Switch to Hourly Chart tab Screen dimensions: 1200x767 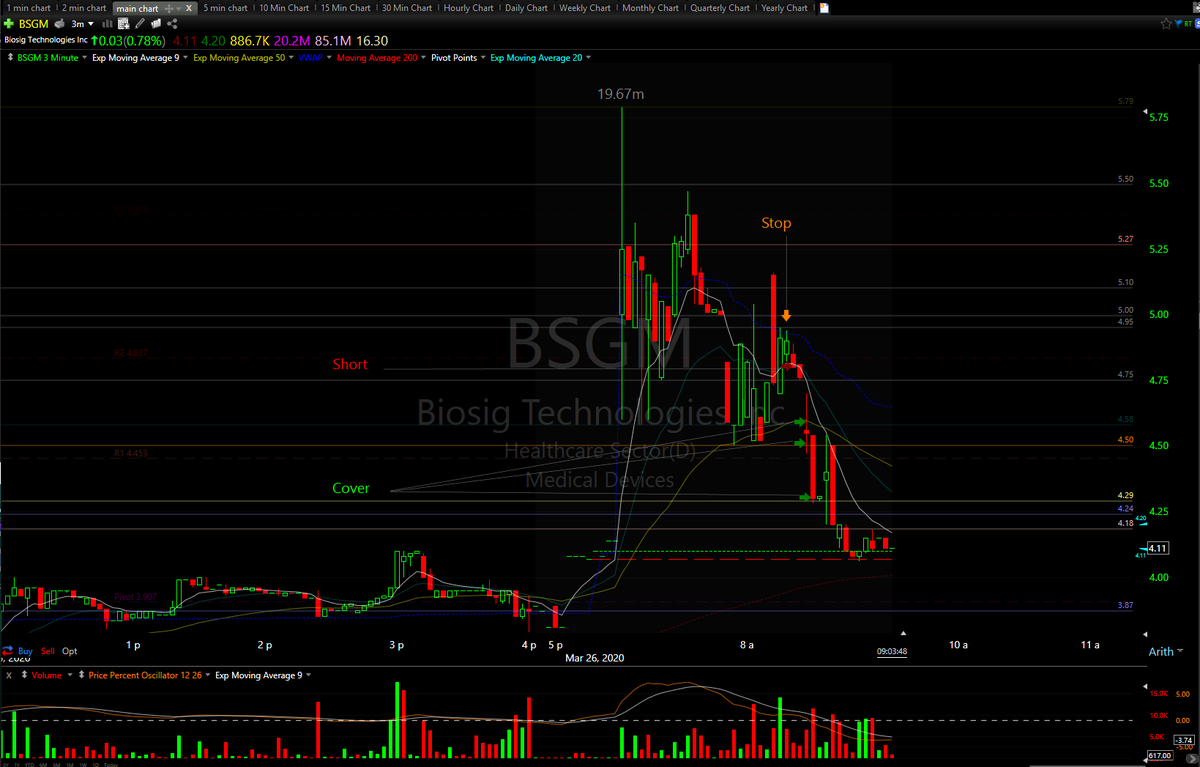click(469, 8)
